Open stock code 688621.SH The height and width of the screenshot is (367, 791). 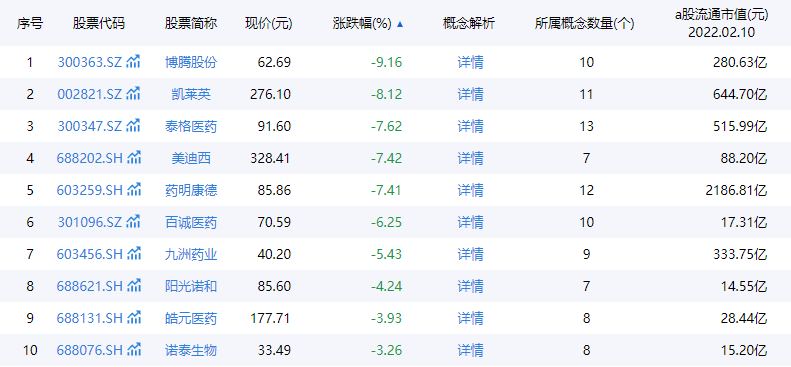(90, 286)
